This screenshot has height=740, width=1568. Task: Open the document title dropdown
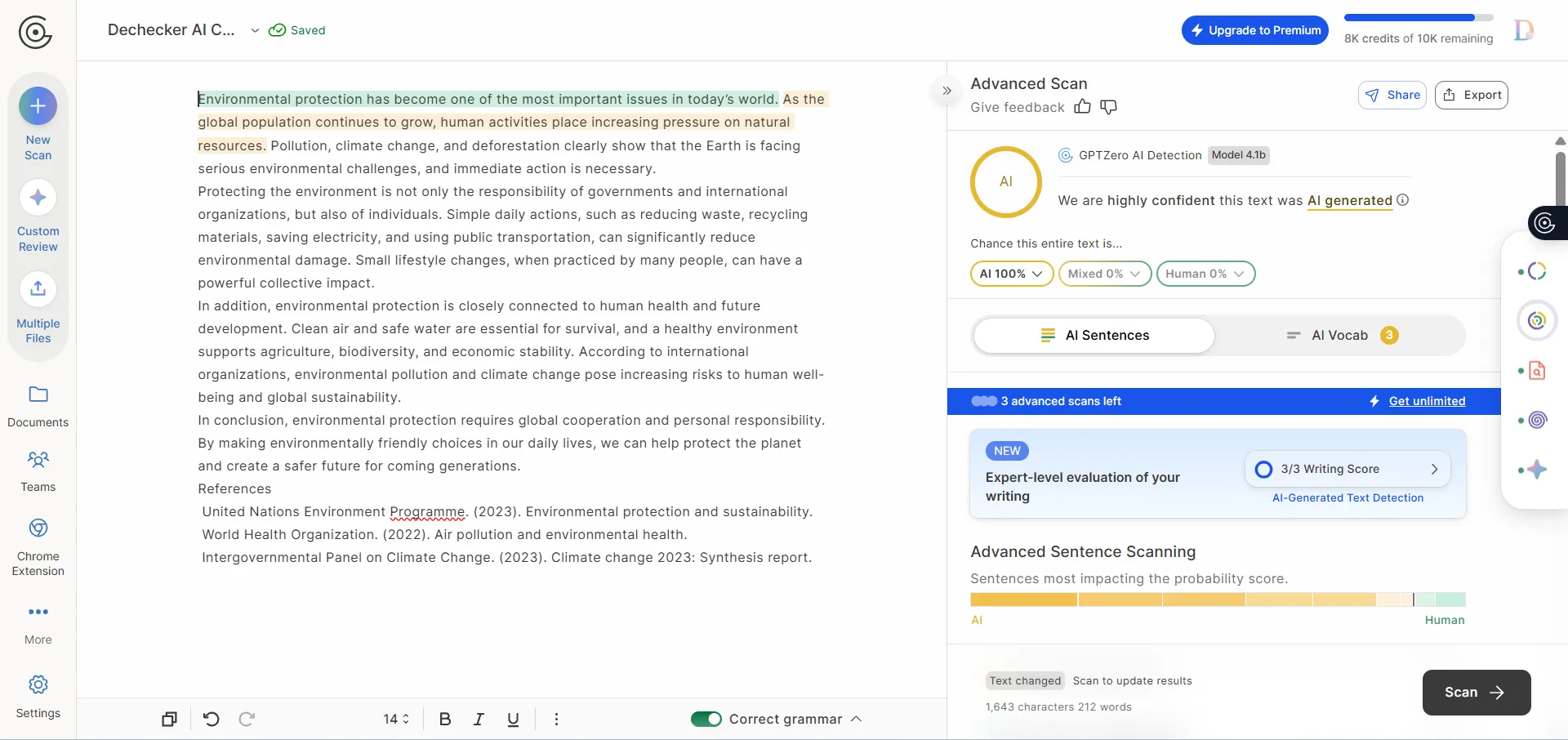pos(256,30)
